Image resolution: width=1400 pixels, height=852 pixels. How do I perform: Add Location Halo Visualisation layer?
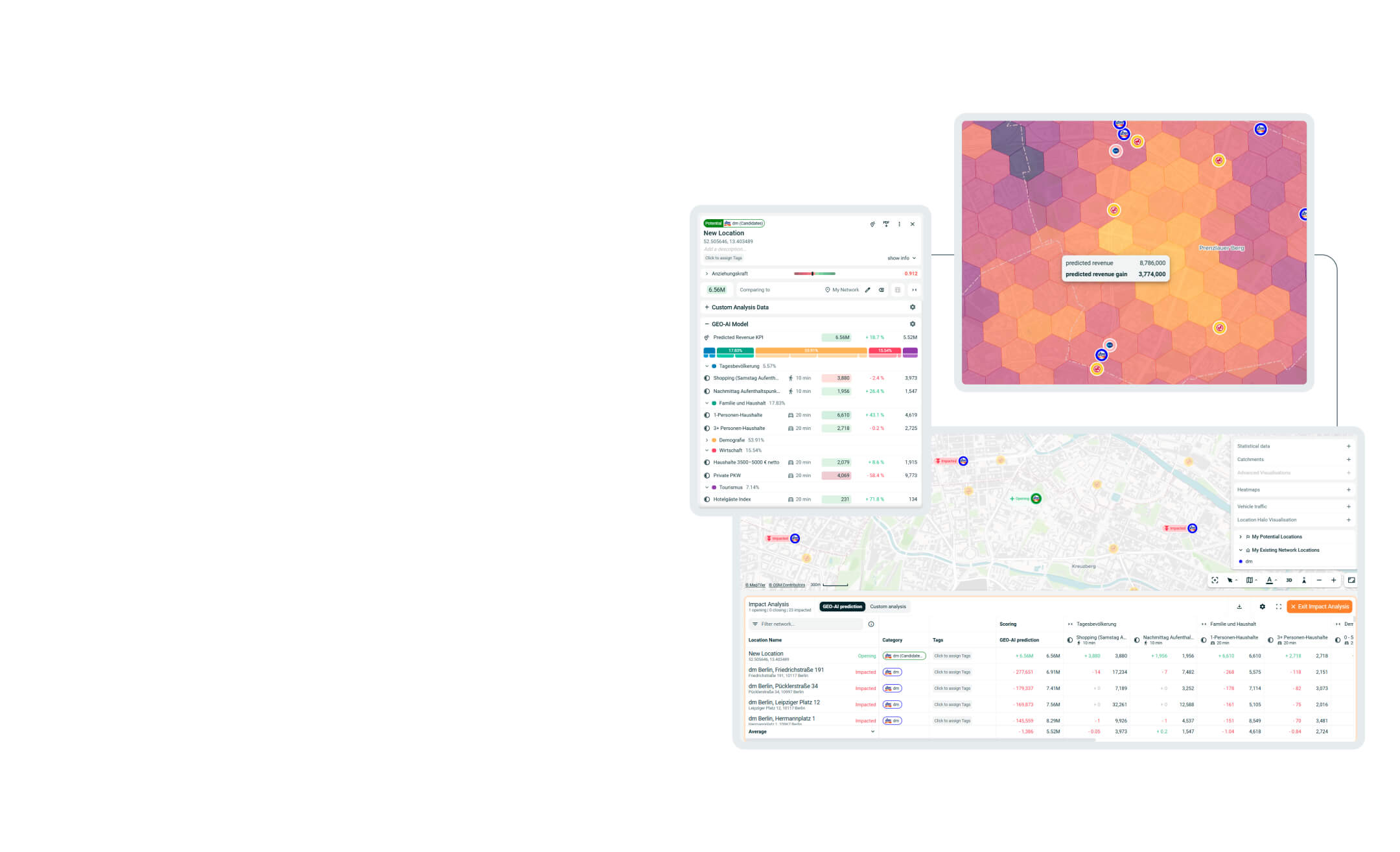click(1349, 520)
